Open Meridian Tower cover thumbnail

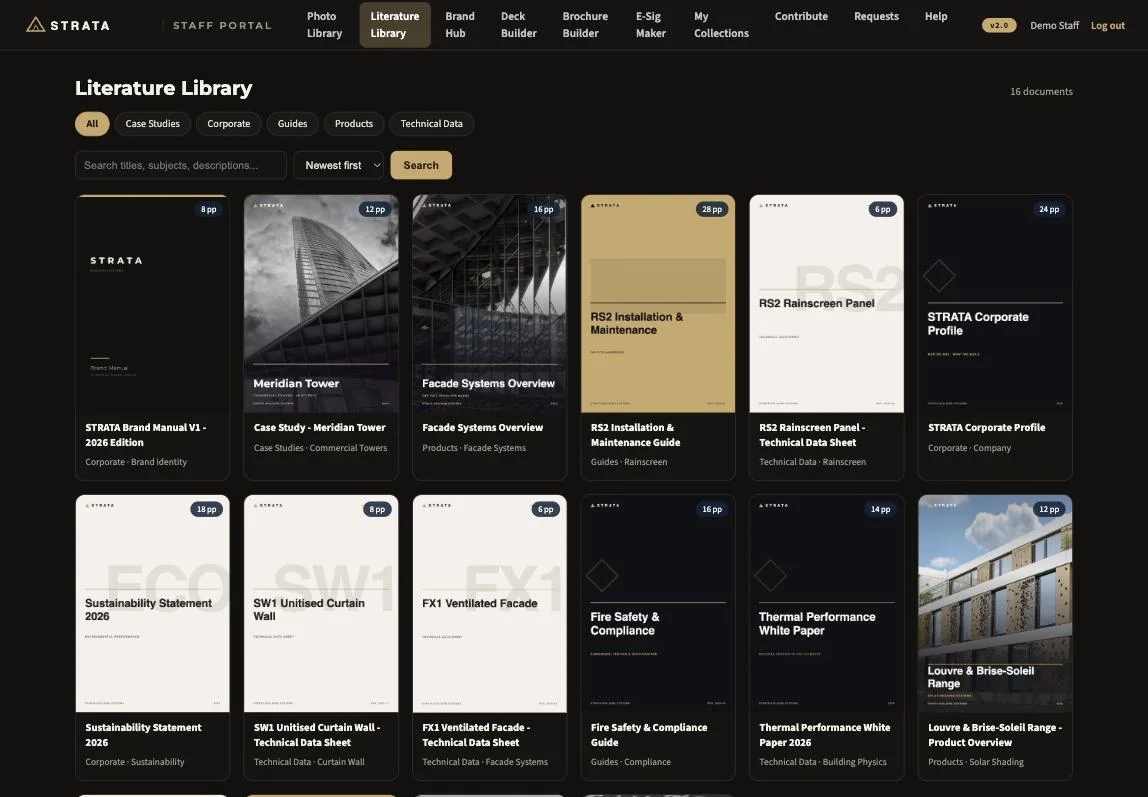321,304
